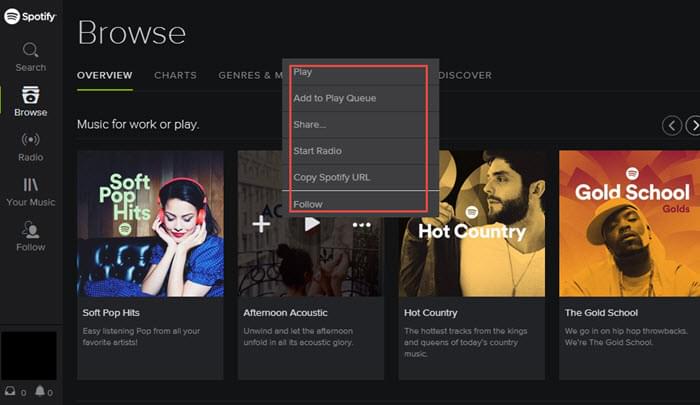
Task: Click 'Easy listening Pop' description text
Action: (141, 337)
